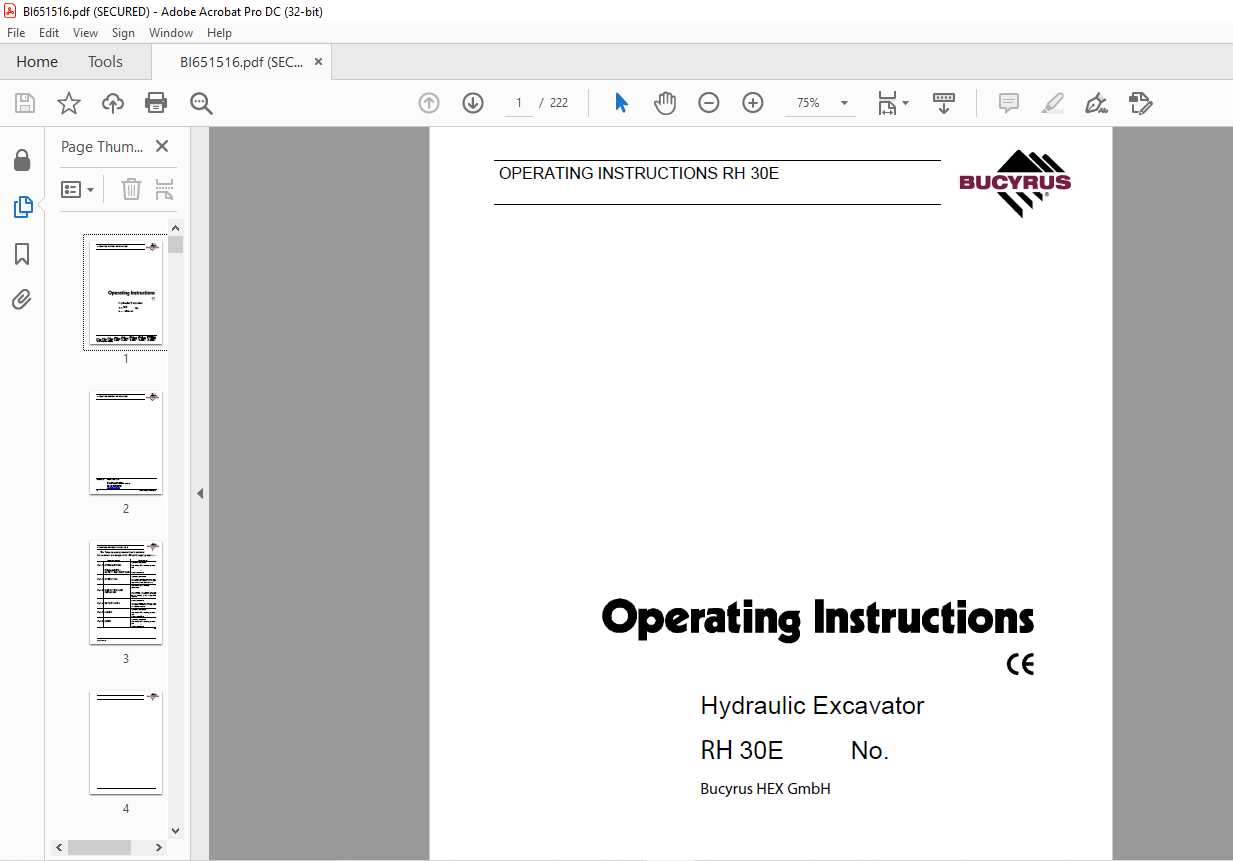The image size is (1233, 861).
Task: Add a comment with speech bubble
Action: click(1009, 103)
